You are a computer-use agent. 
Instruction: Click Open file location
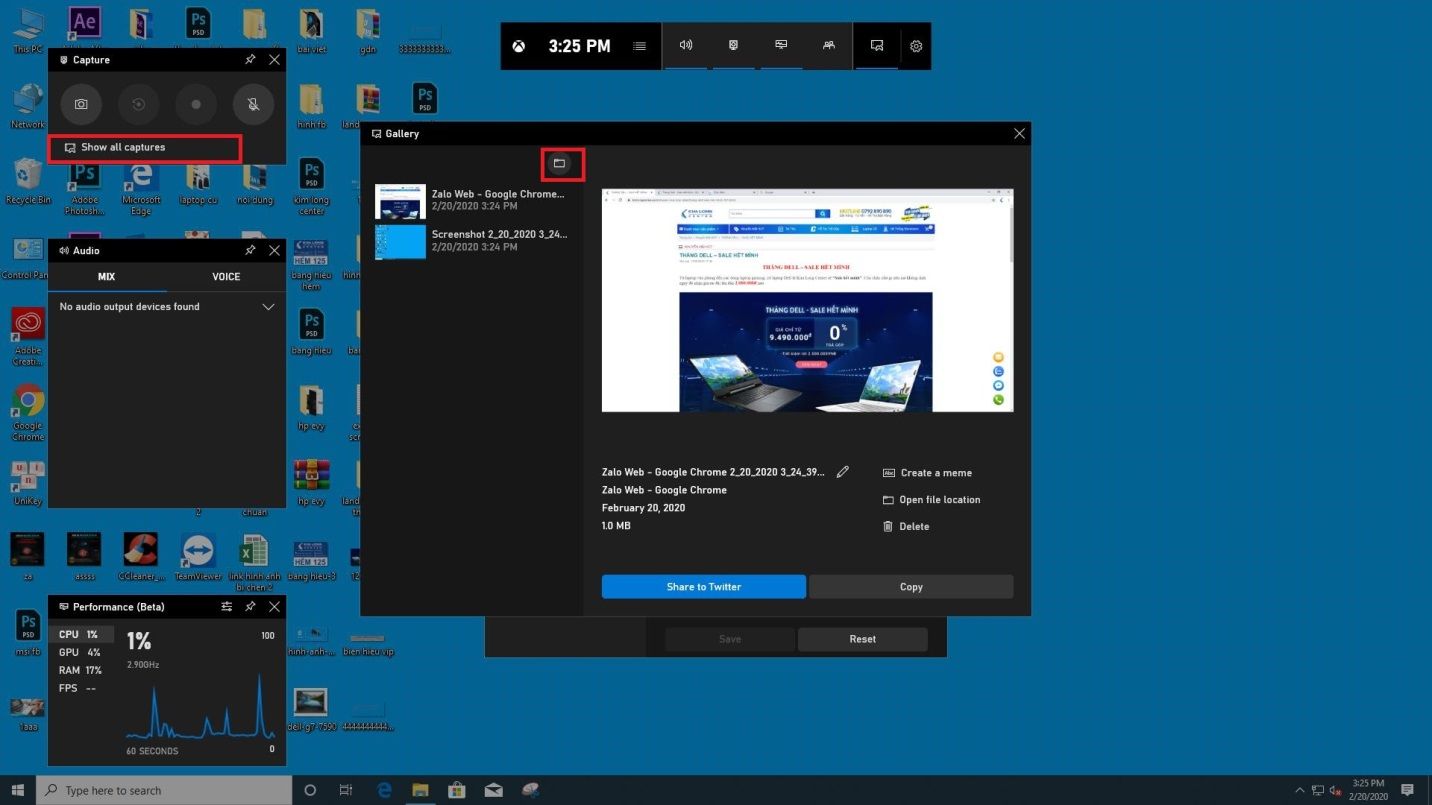pyautogui.click(x=939, y=500)
